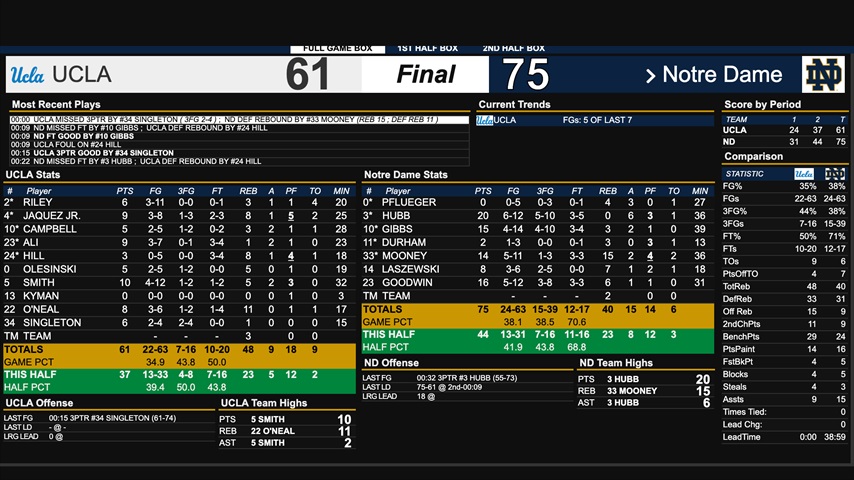This screenshot has width=854, height=480.
Task: Click the UCLA logo in the scoreboard header
Action: 27,75
